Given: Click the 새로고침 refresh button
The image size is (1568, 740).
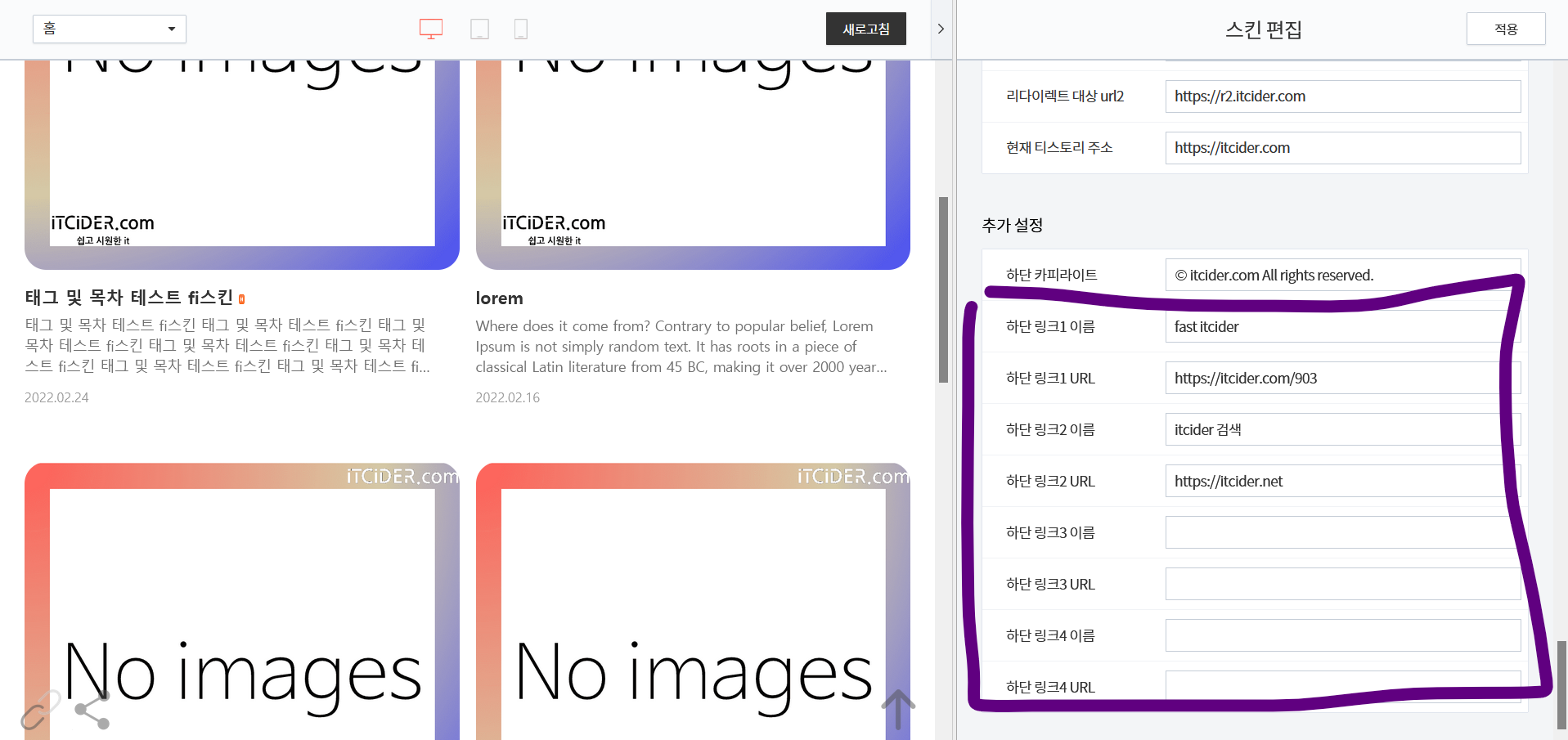Looking at the screenshot, I should point(866,29).
